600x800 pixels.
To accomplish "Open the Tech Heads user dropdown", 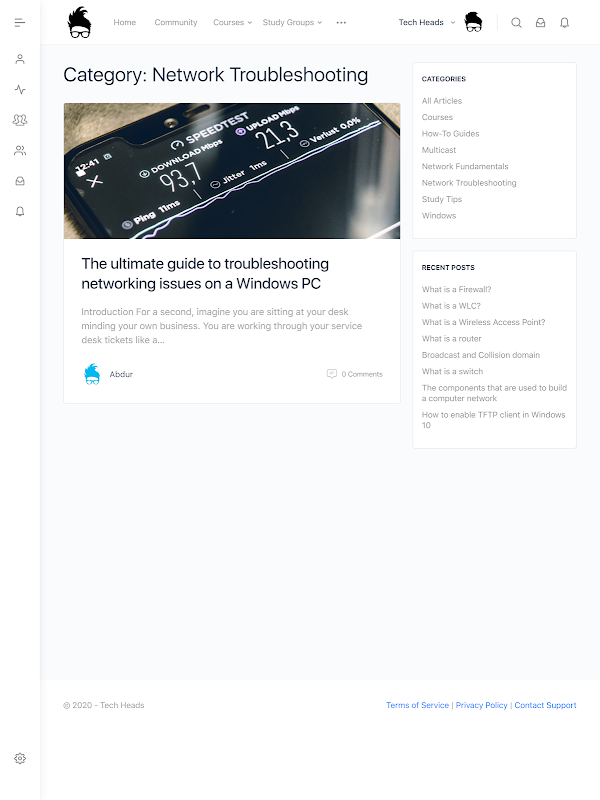I will pyautogui.click(x=427, y=22).
